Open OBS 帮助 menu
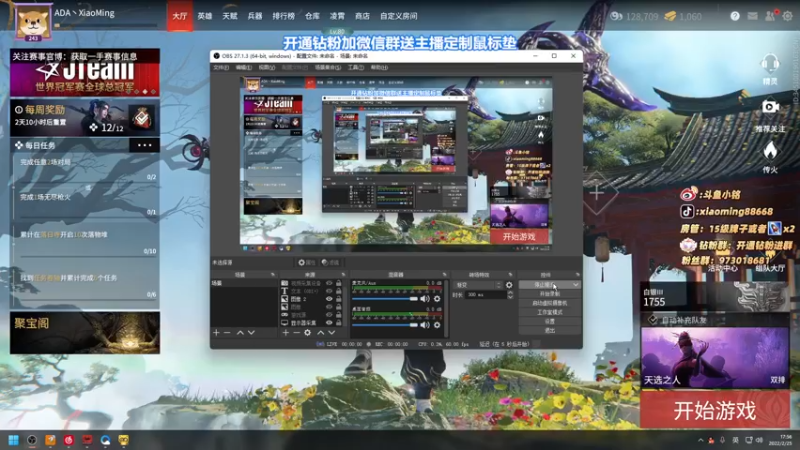 [379, 67]
